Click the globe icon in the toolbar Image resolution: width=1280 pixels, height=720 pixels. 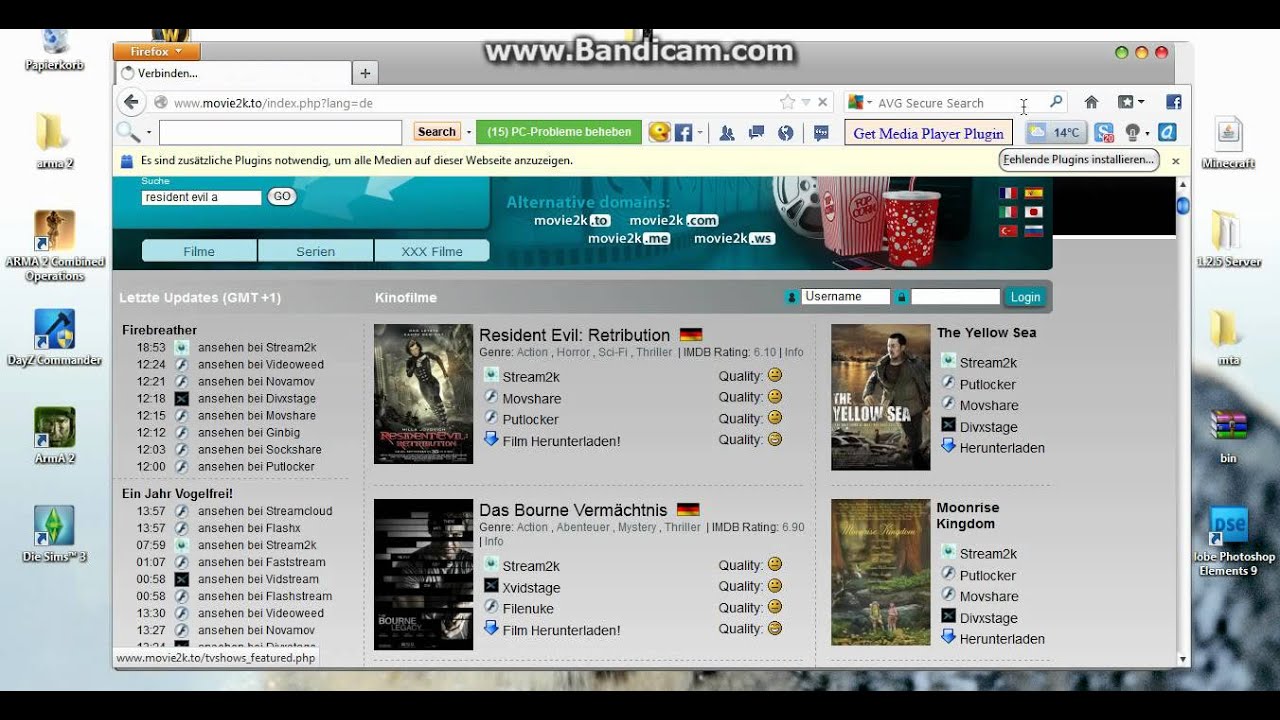(x=785, y=132)
